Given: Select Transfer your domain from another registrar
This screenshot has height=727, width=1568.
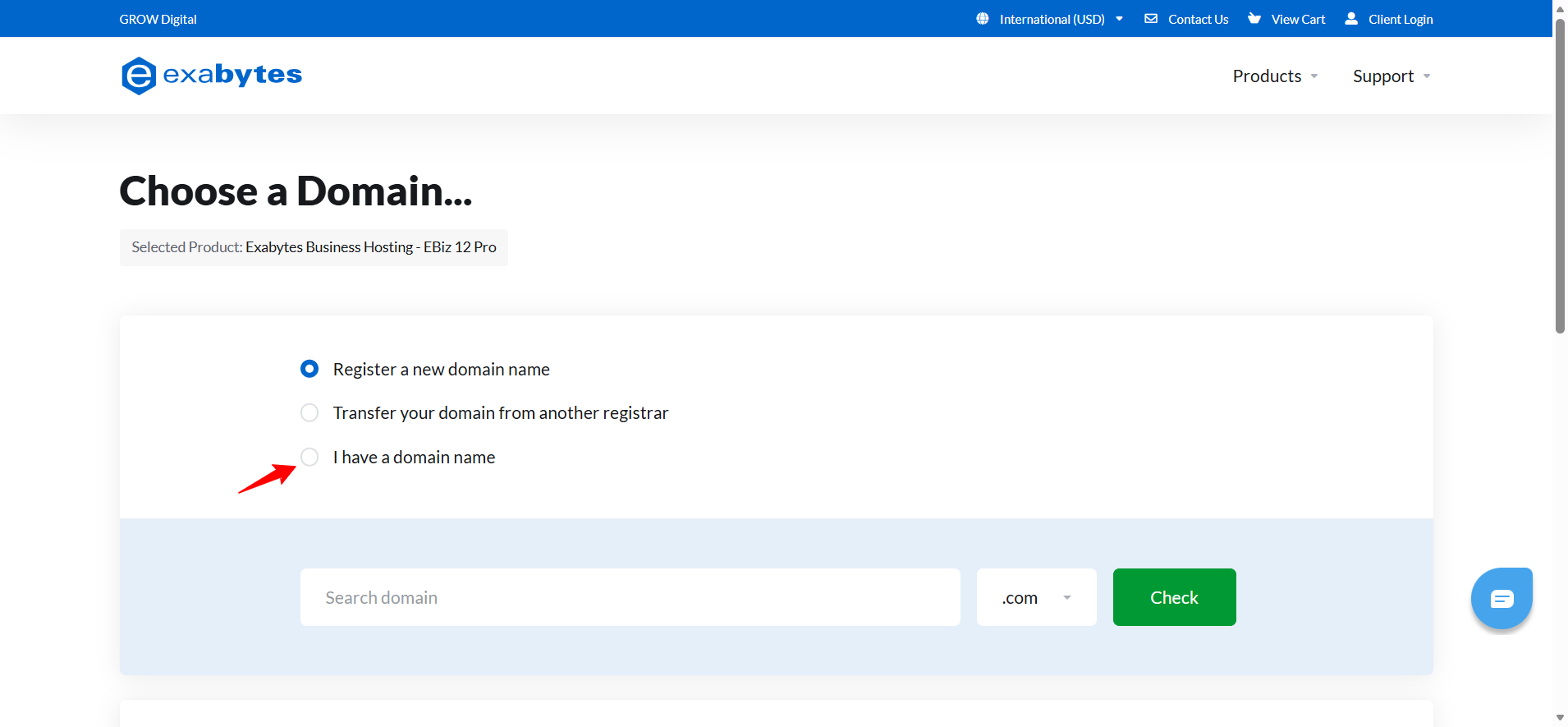Looking at the screenshot, I should click(309, 412).
